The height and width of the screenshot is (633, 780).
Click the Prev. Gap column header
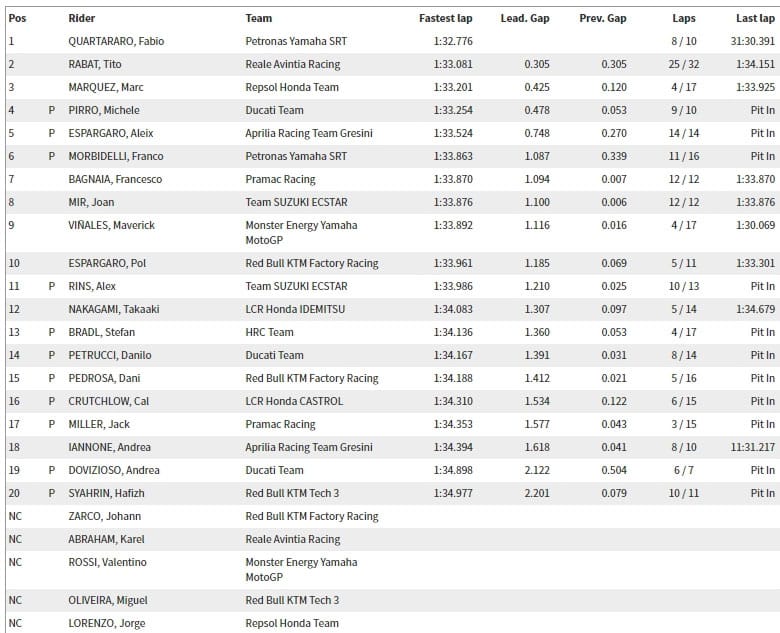(603, 18)
